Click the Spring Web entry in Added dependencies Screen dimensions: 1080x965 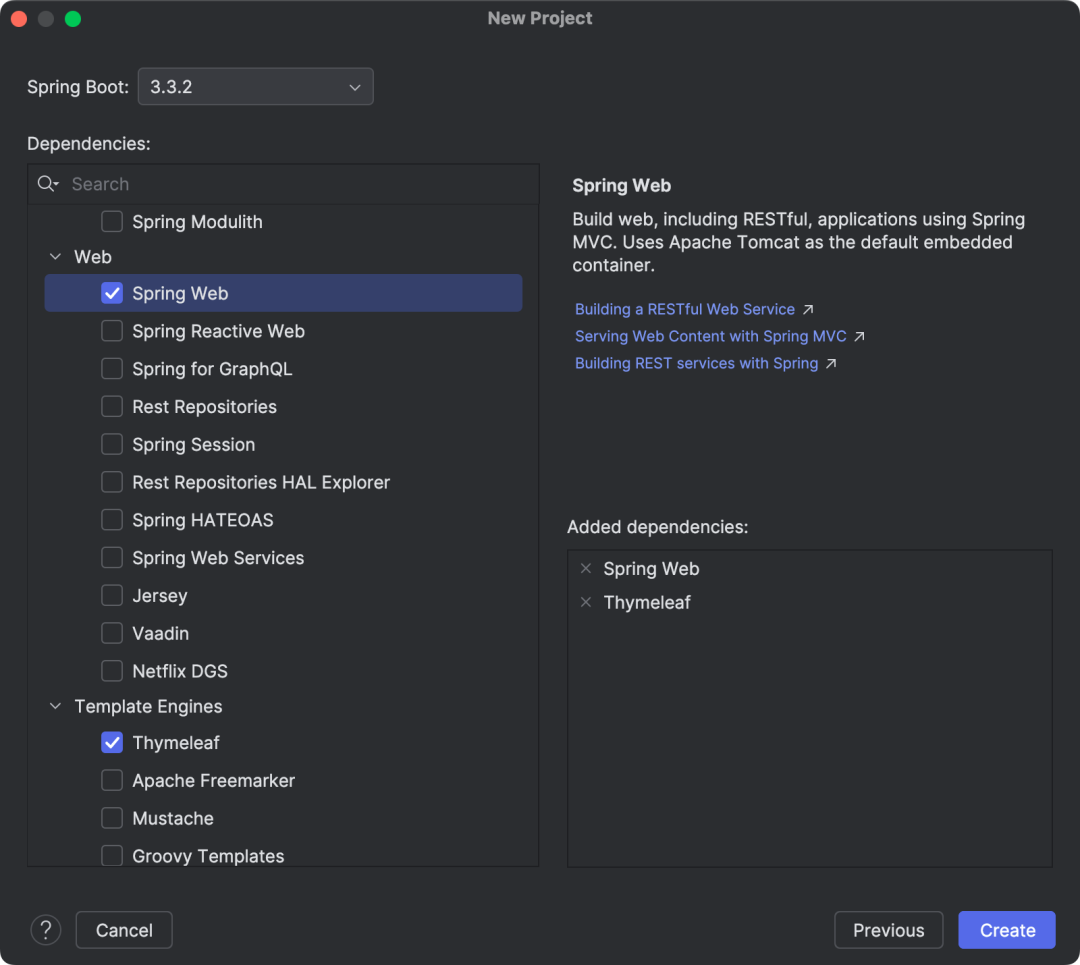pos(651,568)
